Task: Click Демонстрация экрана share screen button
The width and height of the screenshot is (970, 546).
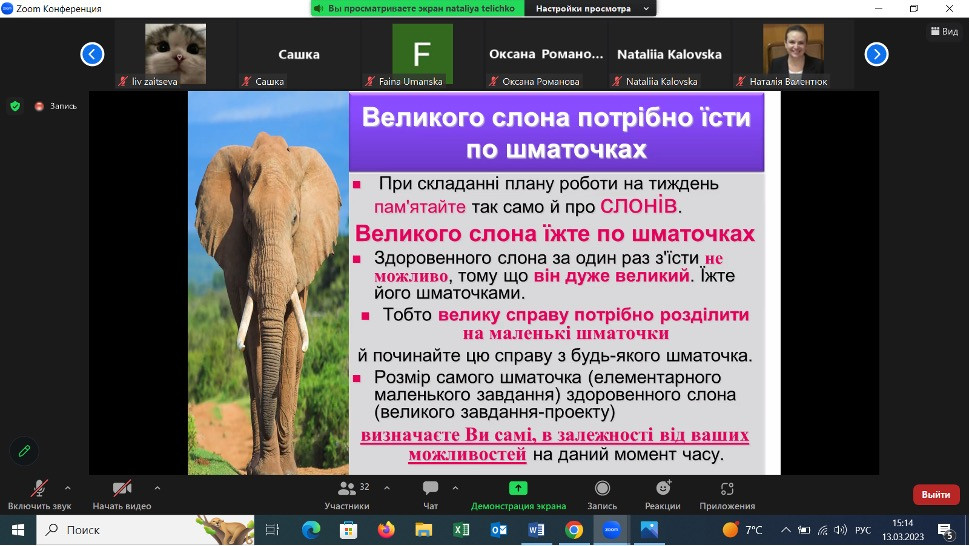Action: click(518, 495)
